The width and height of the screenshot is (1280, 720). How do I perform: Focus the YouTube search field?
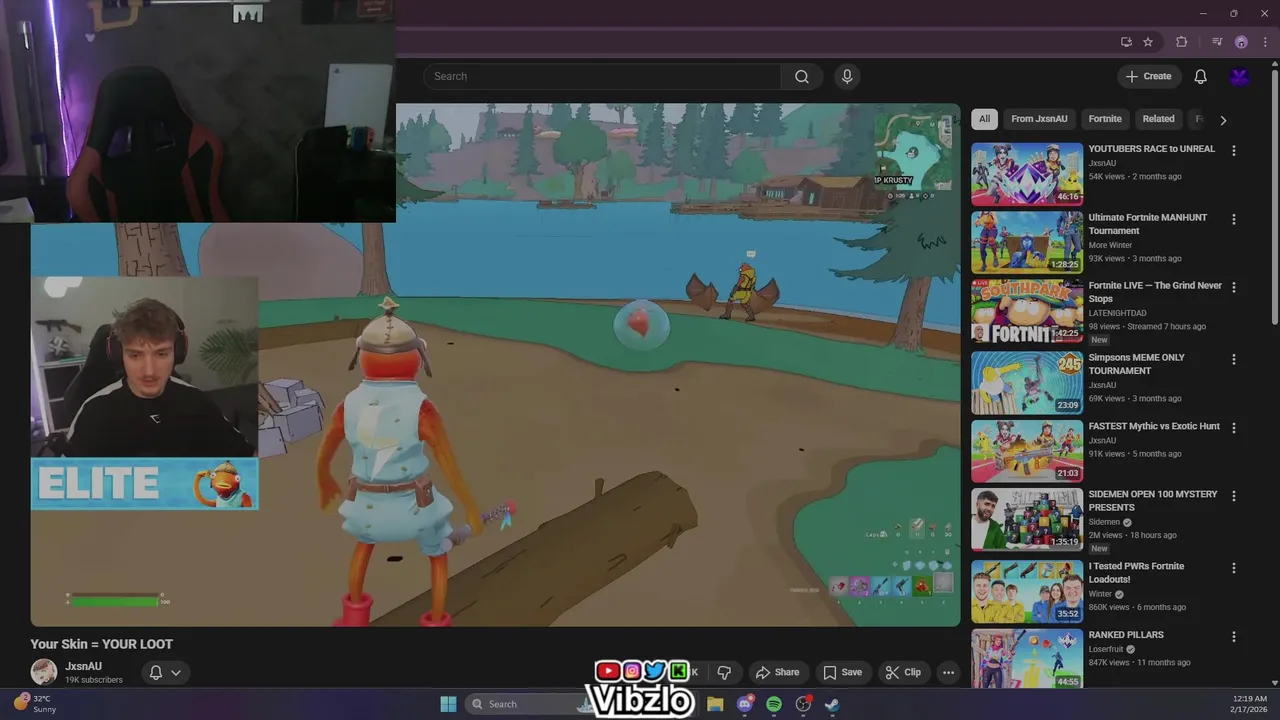click(602, 77)
